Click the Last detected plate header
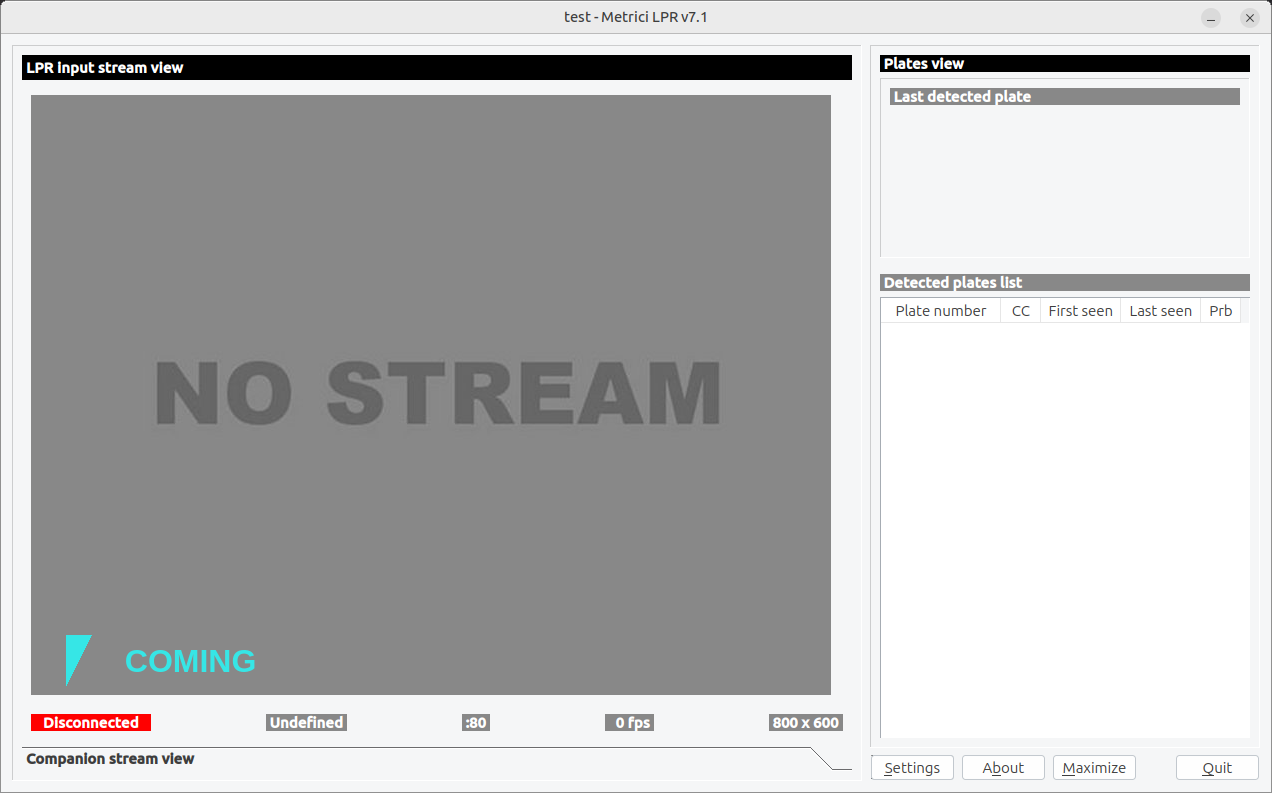This screenshot has height=793, width=1272. coord(1065,97)
